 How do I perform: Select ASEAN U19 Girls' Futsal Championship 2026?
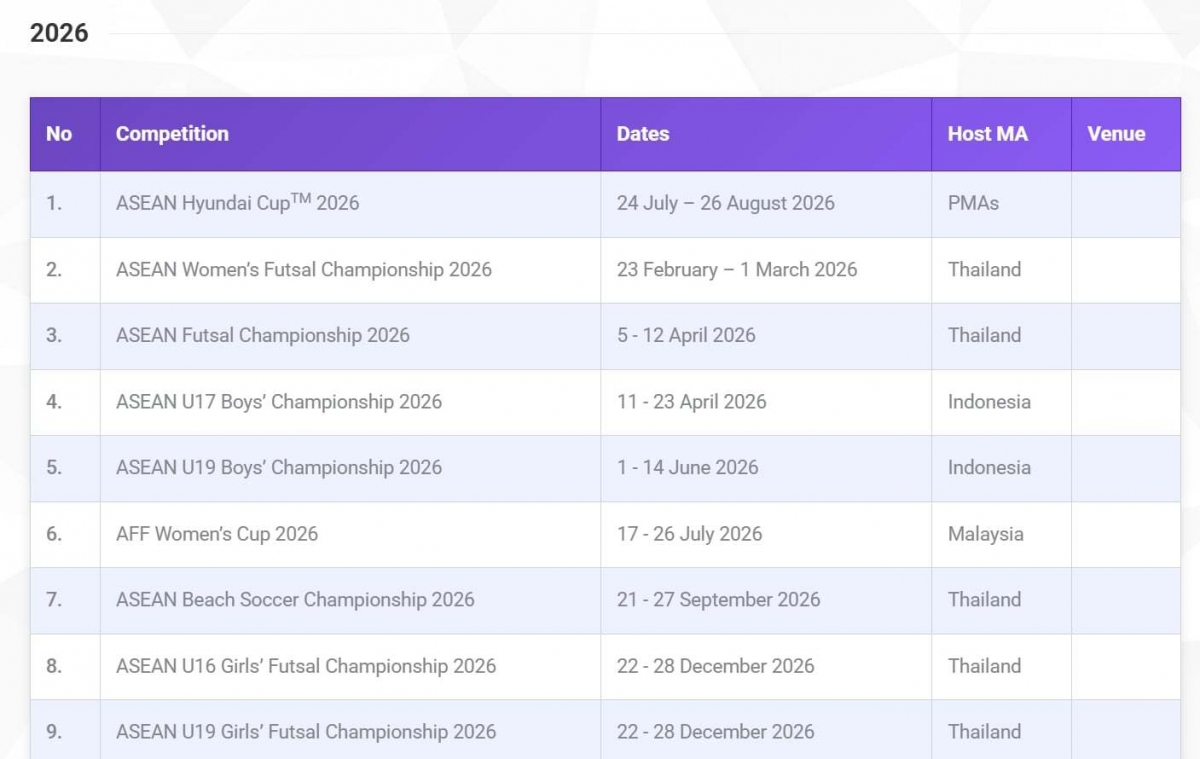[x=305, y=732]
